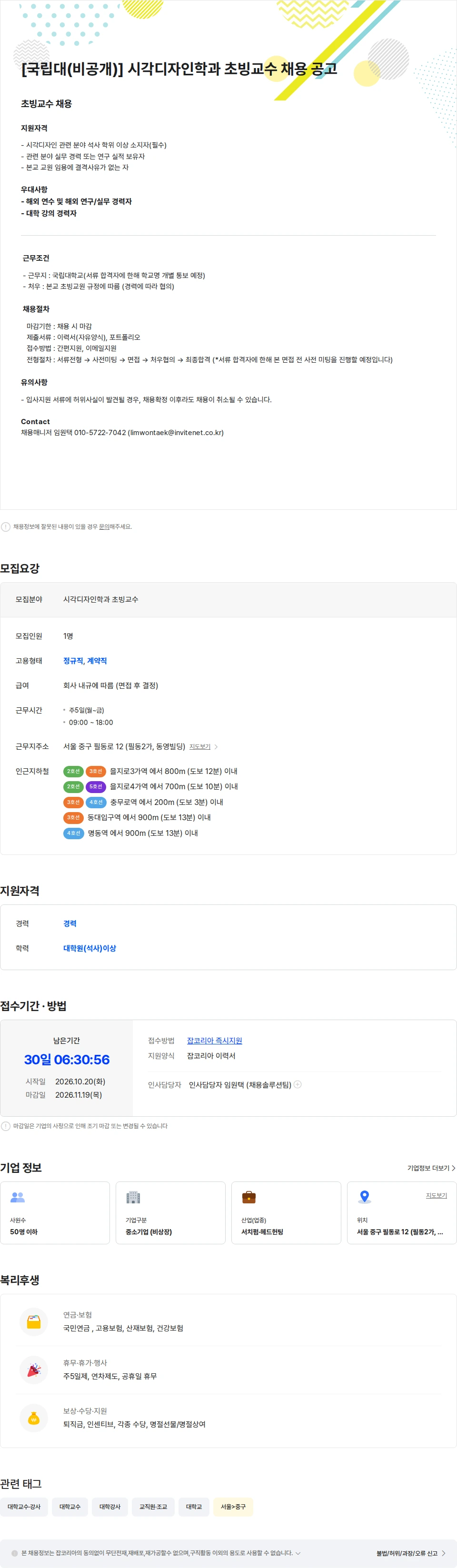This screenshot has height=1568, width=457.
Task: Click the 문의 link in the notice
Action: tap(104, 526)
